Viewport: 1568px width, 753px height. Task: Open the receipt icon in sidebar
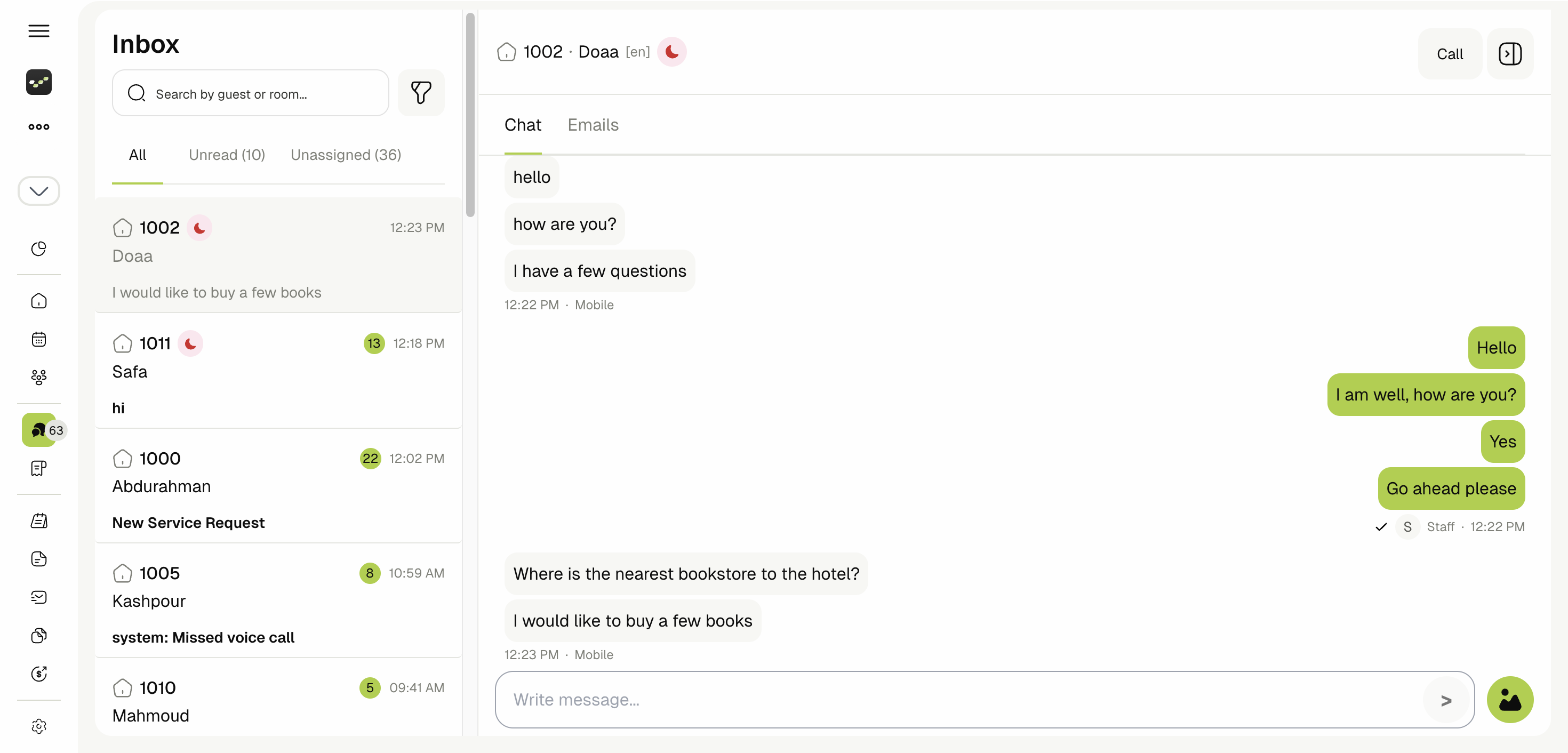pyautogui.click(x=39, y=468)
